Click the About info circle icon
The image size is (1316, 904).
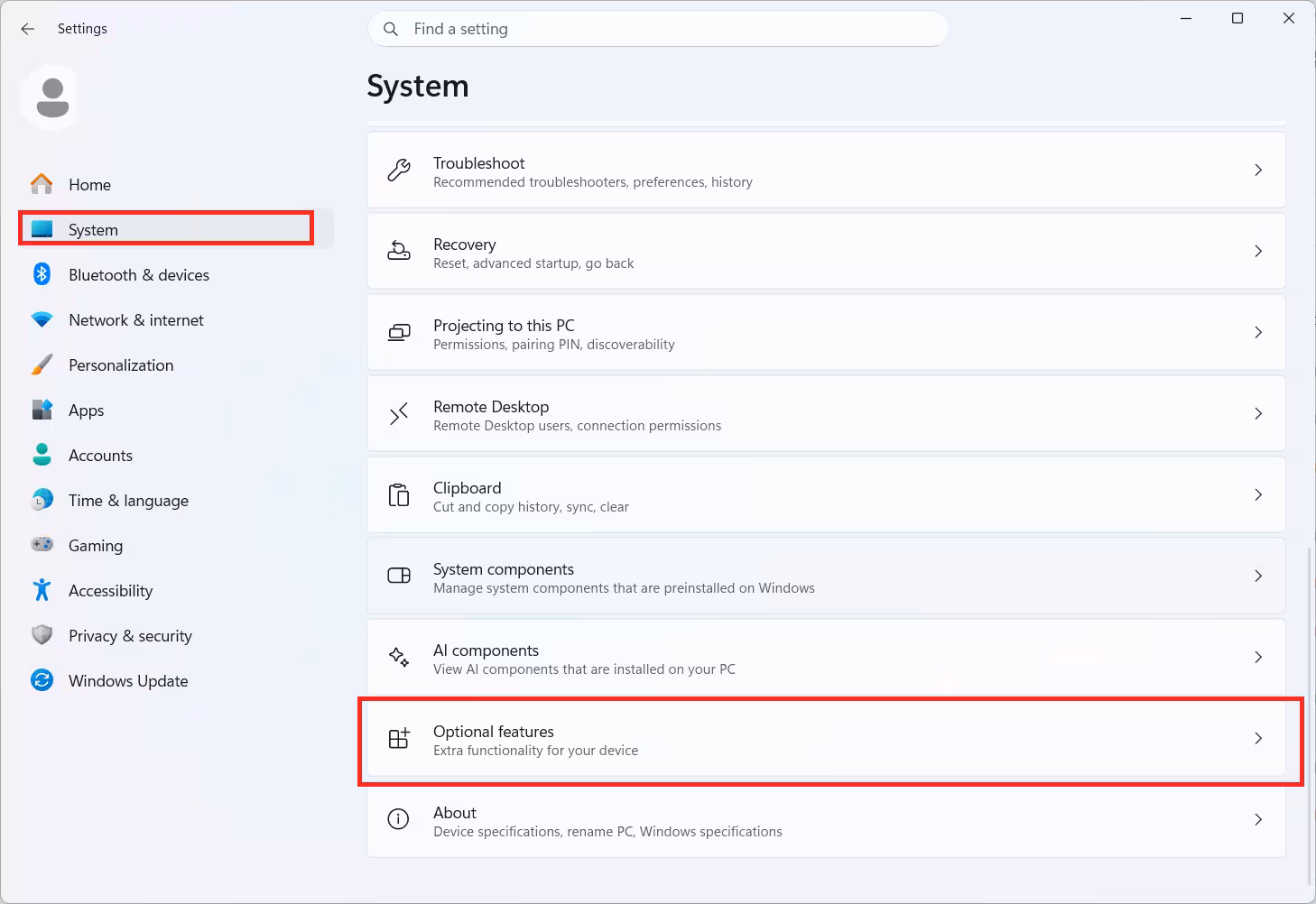click(398, 819)
